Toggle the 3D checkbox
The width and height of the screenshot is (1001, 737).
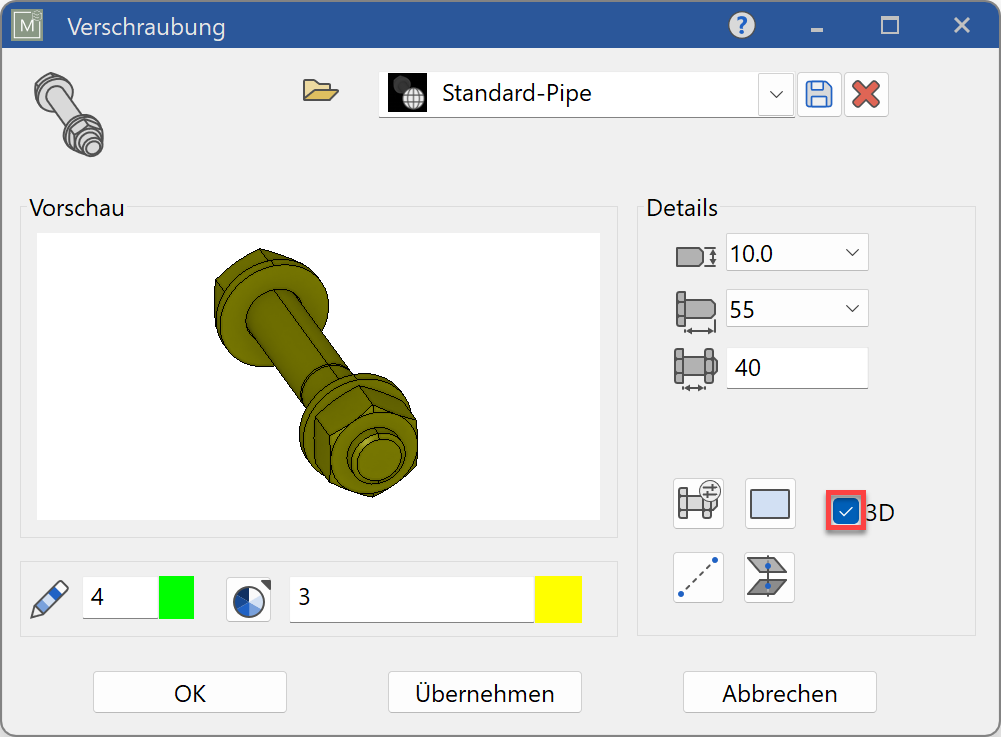tap(845, 511)
